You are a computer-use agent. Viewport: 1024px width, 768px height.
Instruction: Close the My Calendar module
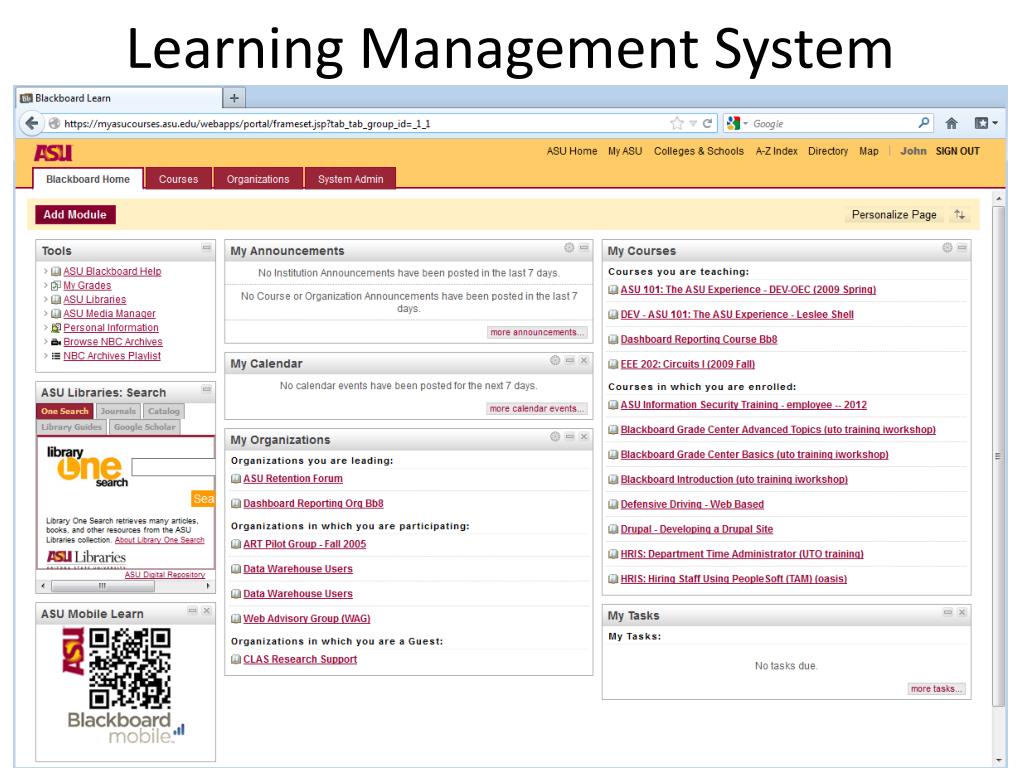584,360
